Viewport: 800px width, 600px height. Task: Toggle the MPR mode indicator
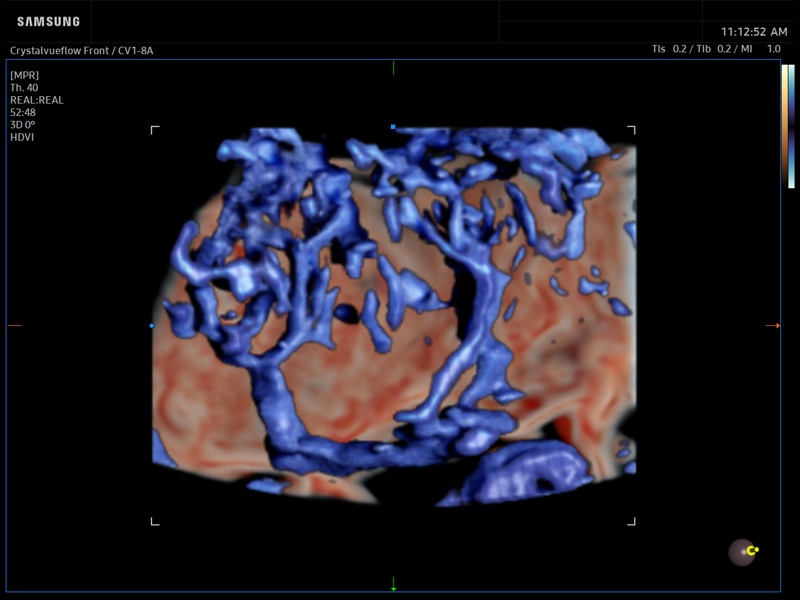pyautogui.click(x=25, y=75)
